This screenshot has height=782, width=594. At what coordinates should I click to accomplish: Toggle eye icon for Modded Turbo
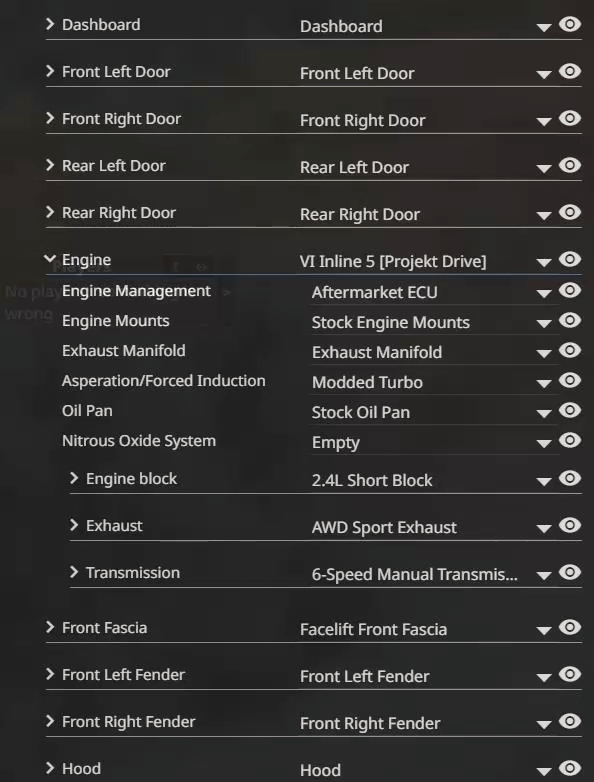[570, 380]
